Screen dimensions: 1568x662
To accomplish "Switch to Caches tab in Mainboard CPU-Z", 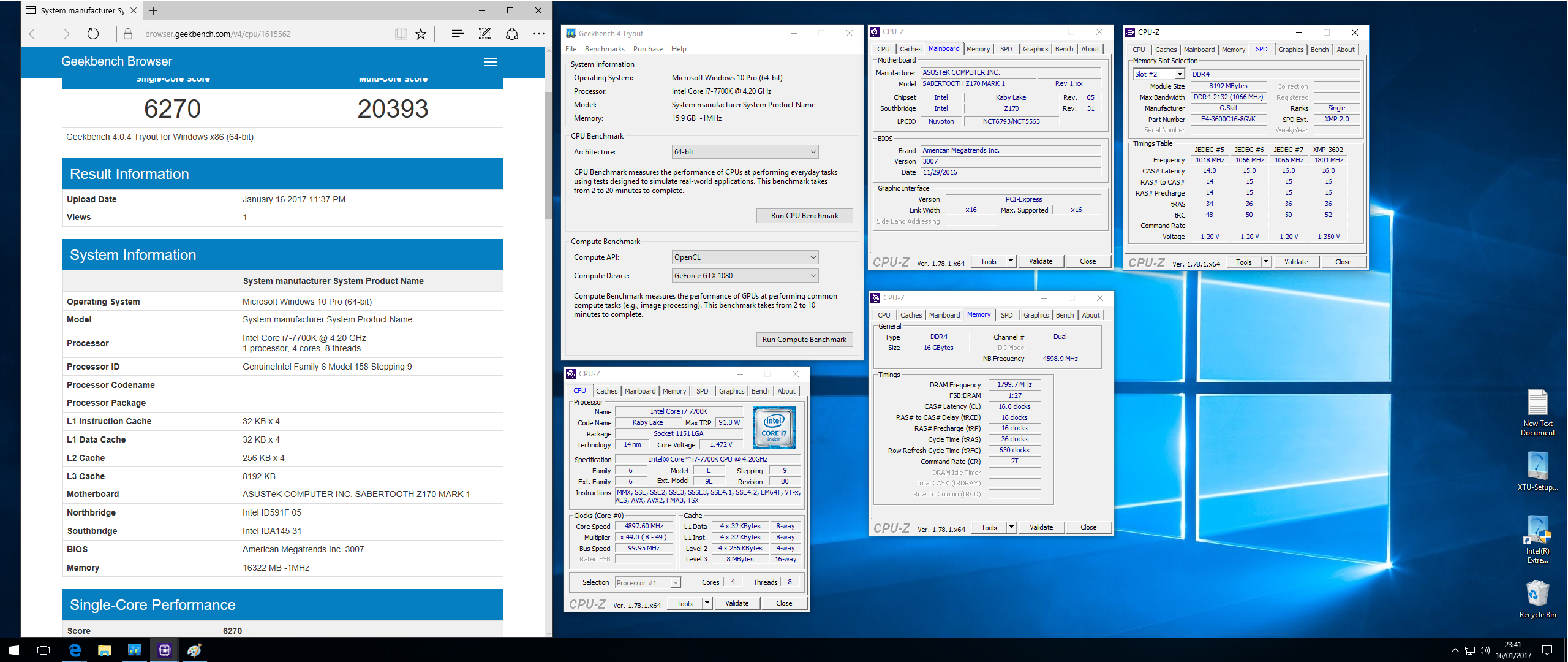I will (x=910, y=49).
